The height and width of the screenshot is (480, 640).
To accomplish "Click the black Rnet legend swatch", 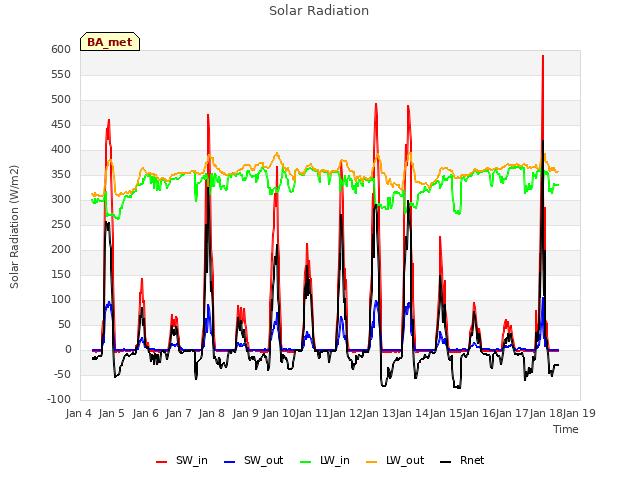I will [446, 462].
